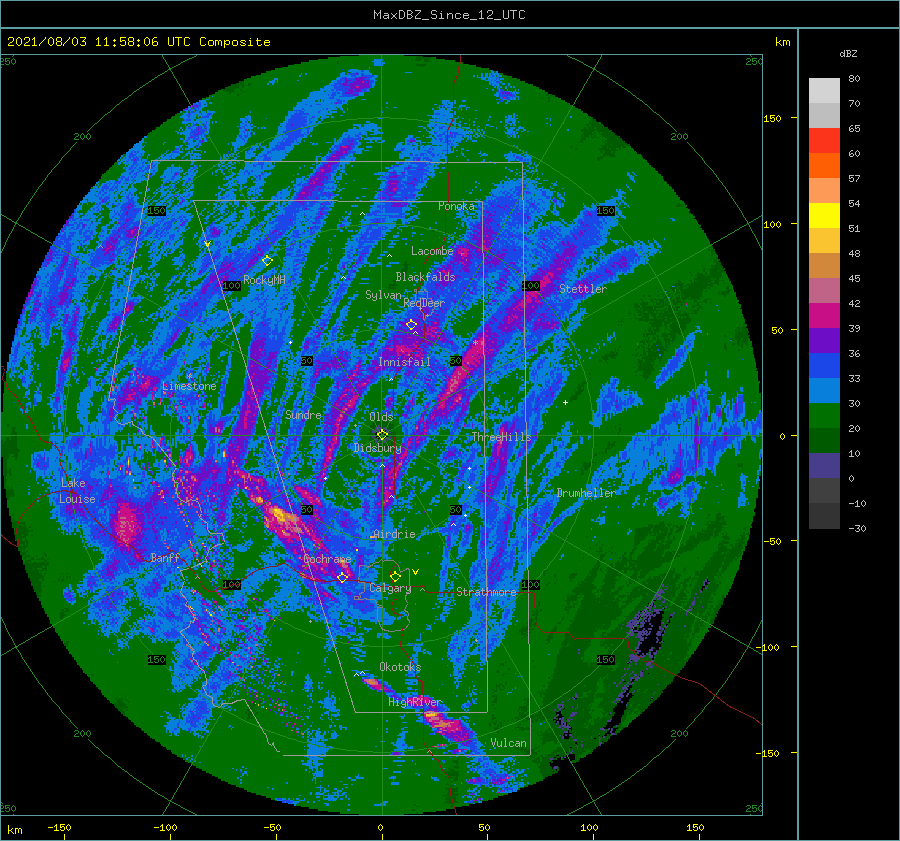Screen dimensions: 900x841
Task: Click the HighRiver label
Action: coord(414,702)
